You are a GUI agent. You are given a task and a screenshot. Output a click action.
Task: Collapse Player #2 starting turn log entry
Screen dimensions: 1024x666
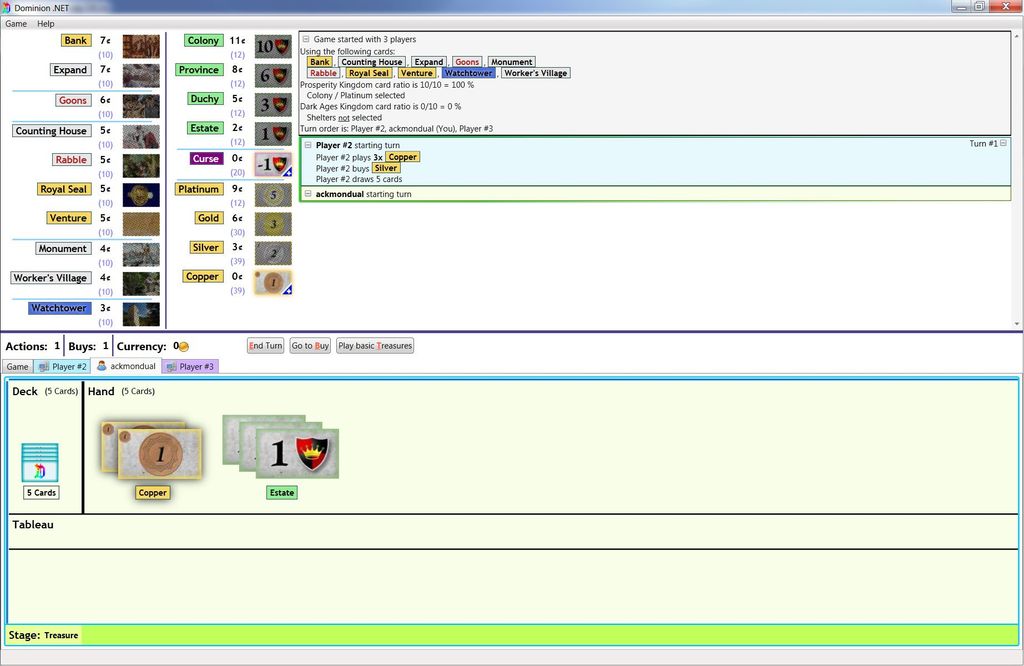click(308, 145)
